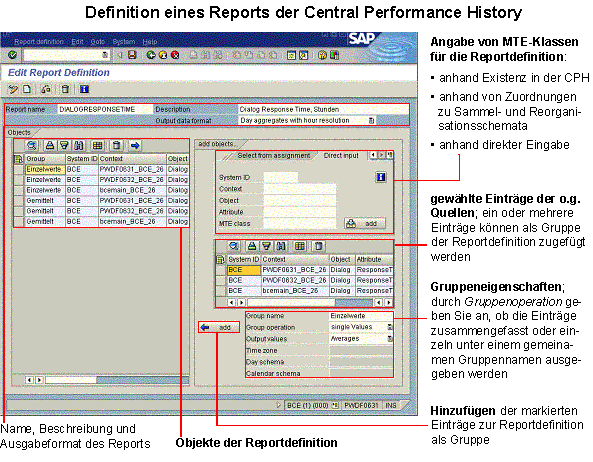
Task: Click the MTE class input field
Action: click(300, 223)
